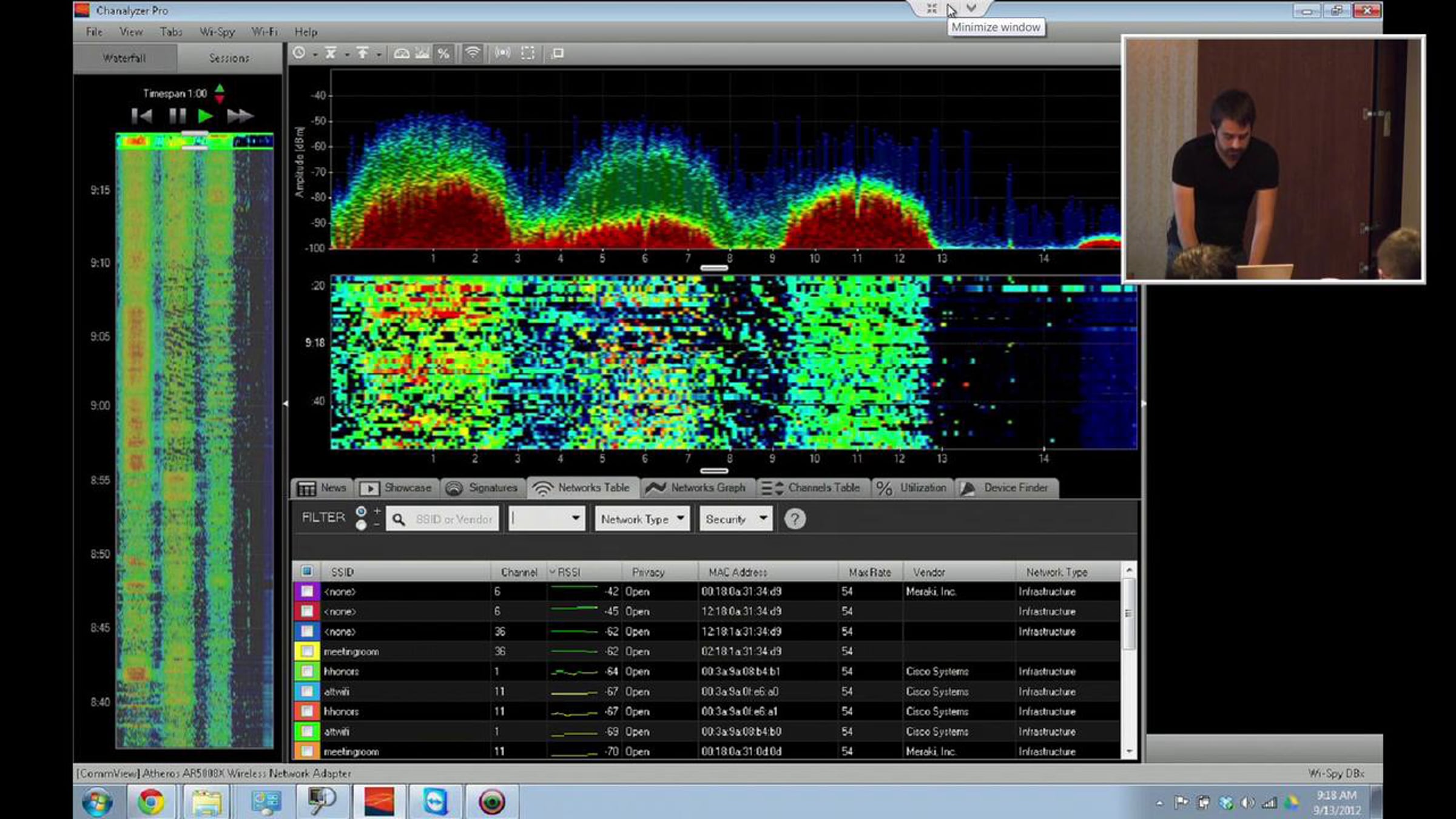Toggle the first meetingroom row checkbox
This screenshot has width=1456, height=819.
point(307,652)
